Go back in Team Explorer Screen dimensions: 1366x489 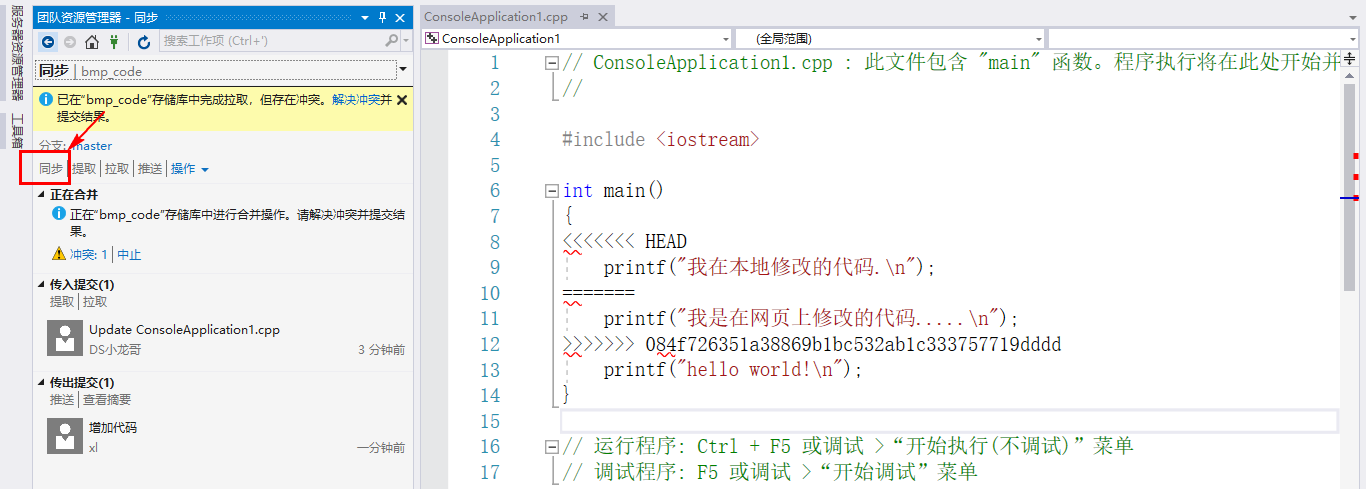[48, 42]
